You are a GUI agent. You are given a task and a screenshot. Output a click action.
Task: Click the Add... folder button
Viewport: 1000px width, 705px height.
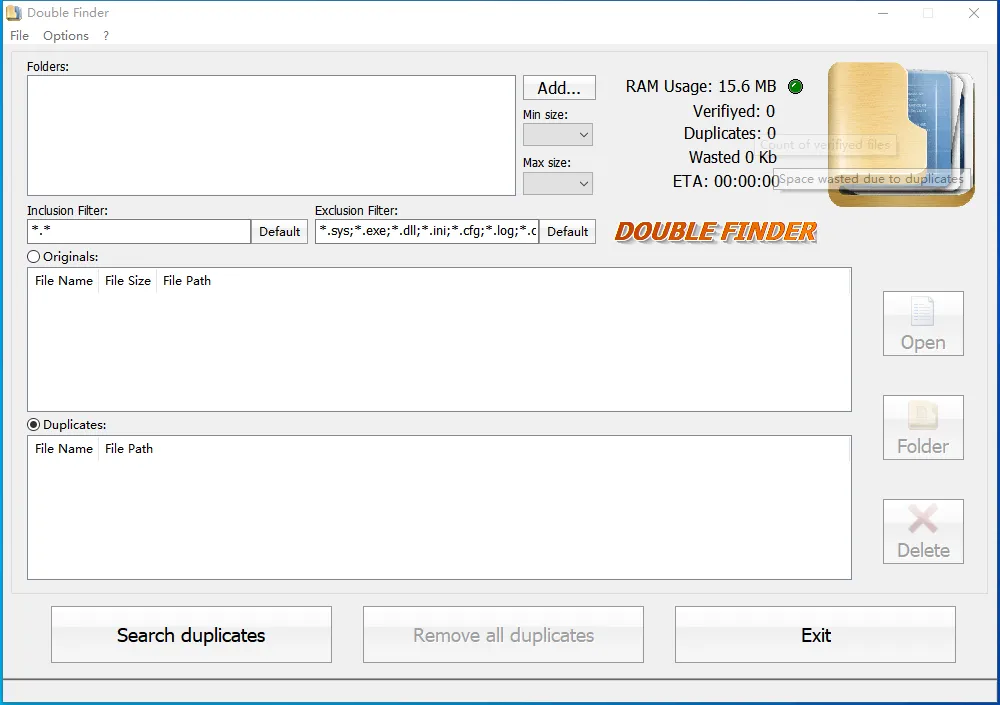tap(559, 87)
